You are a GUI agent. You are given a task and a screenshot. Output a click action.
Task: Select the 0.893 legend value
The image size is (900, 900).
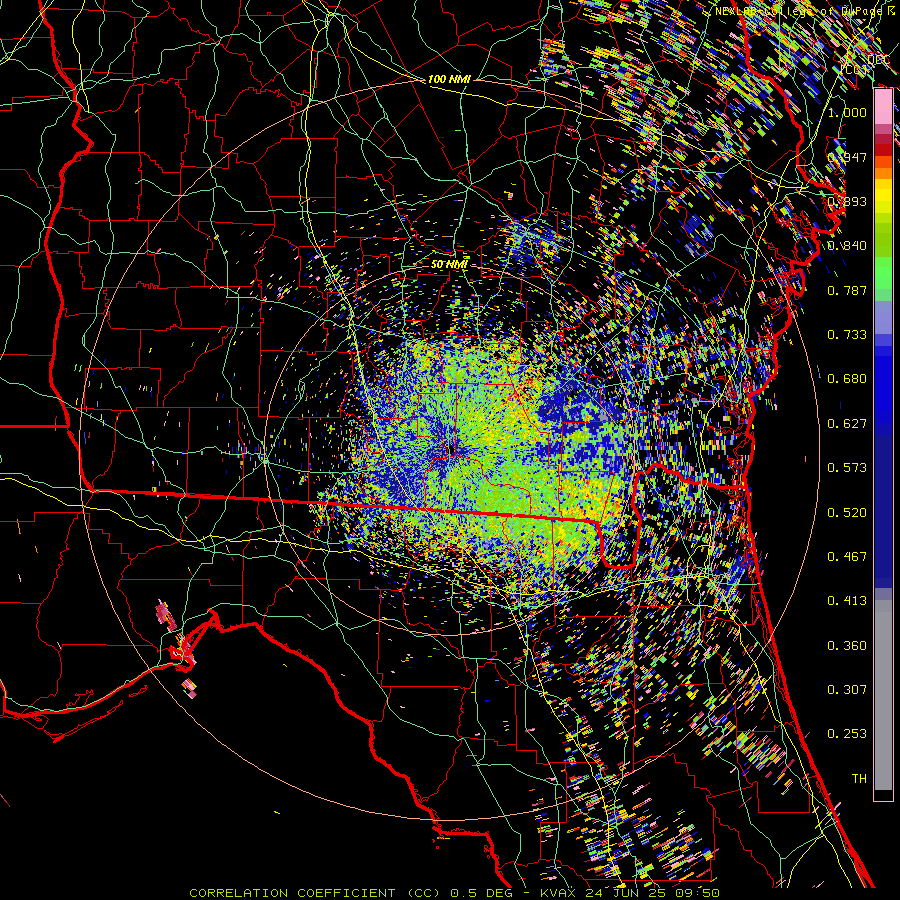(847, 201)
